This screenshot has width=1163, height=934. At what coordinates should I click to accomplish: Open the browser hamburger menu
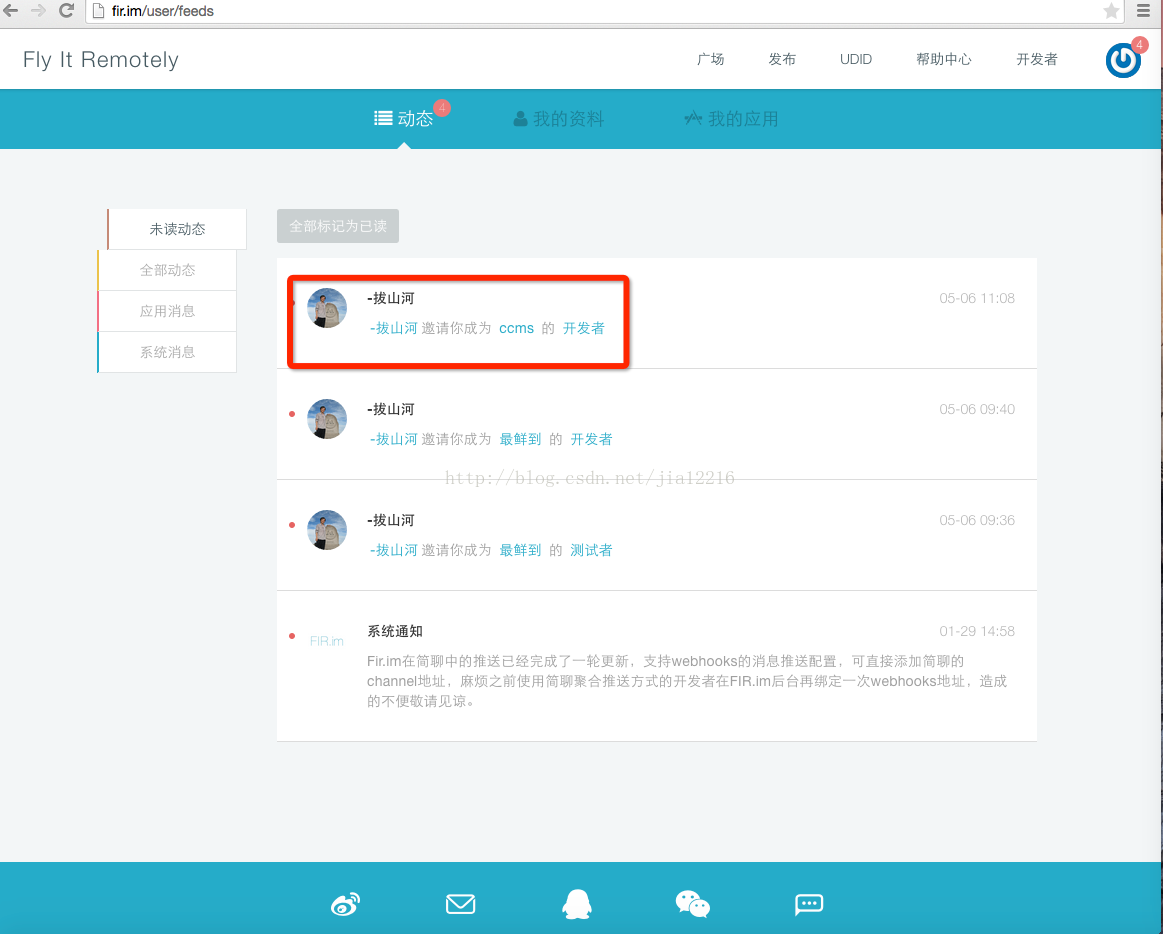coord(1144,11)
